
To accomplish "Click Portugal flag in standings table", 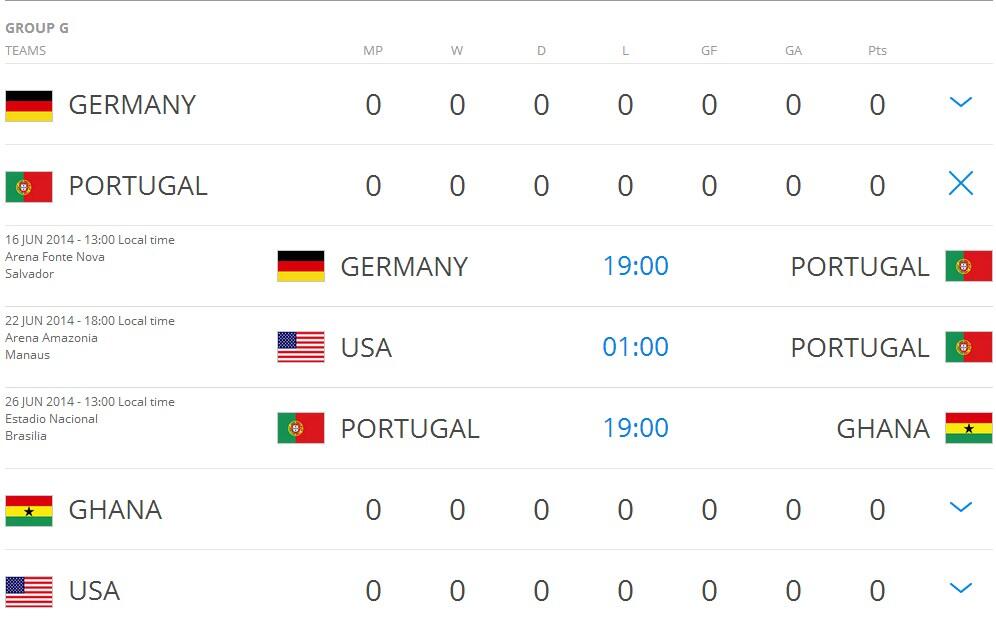I will (29, 186).
